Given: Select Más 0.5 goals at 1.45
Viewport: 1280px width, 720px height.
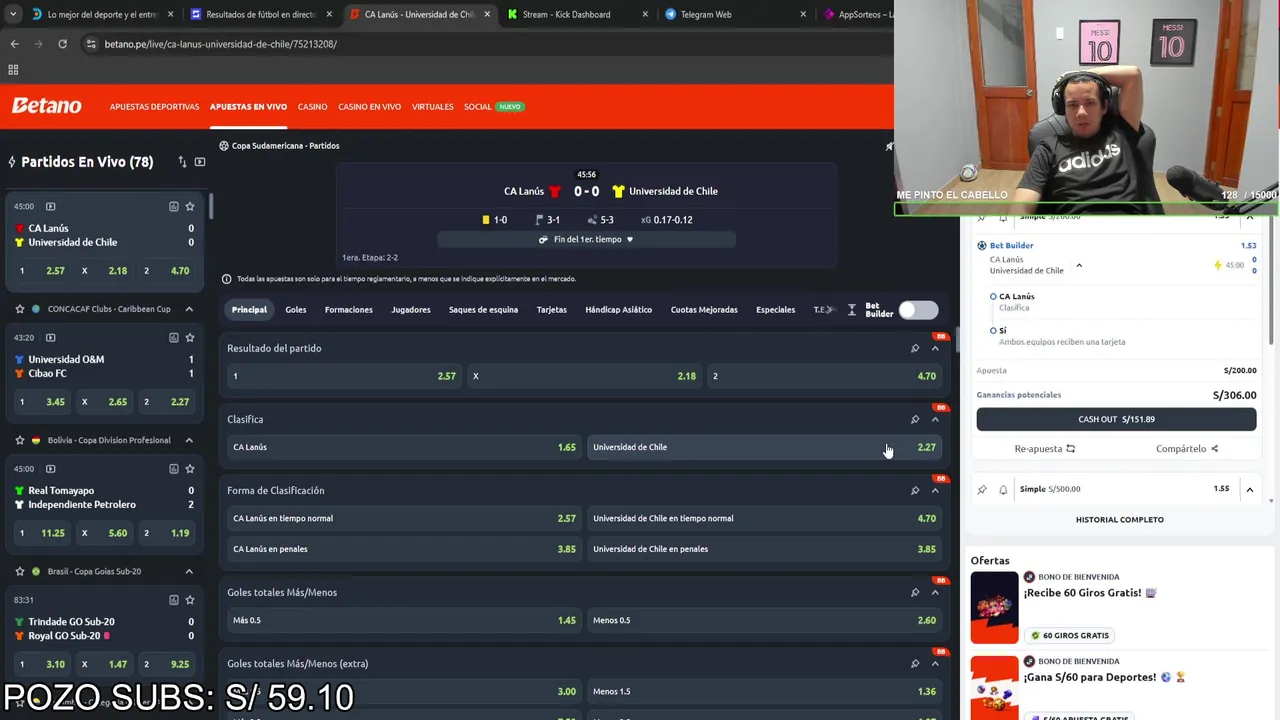Looking at the screenshot, I should [404, 620].
